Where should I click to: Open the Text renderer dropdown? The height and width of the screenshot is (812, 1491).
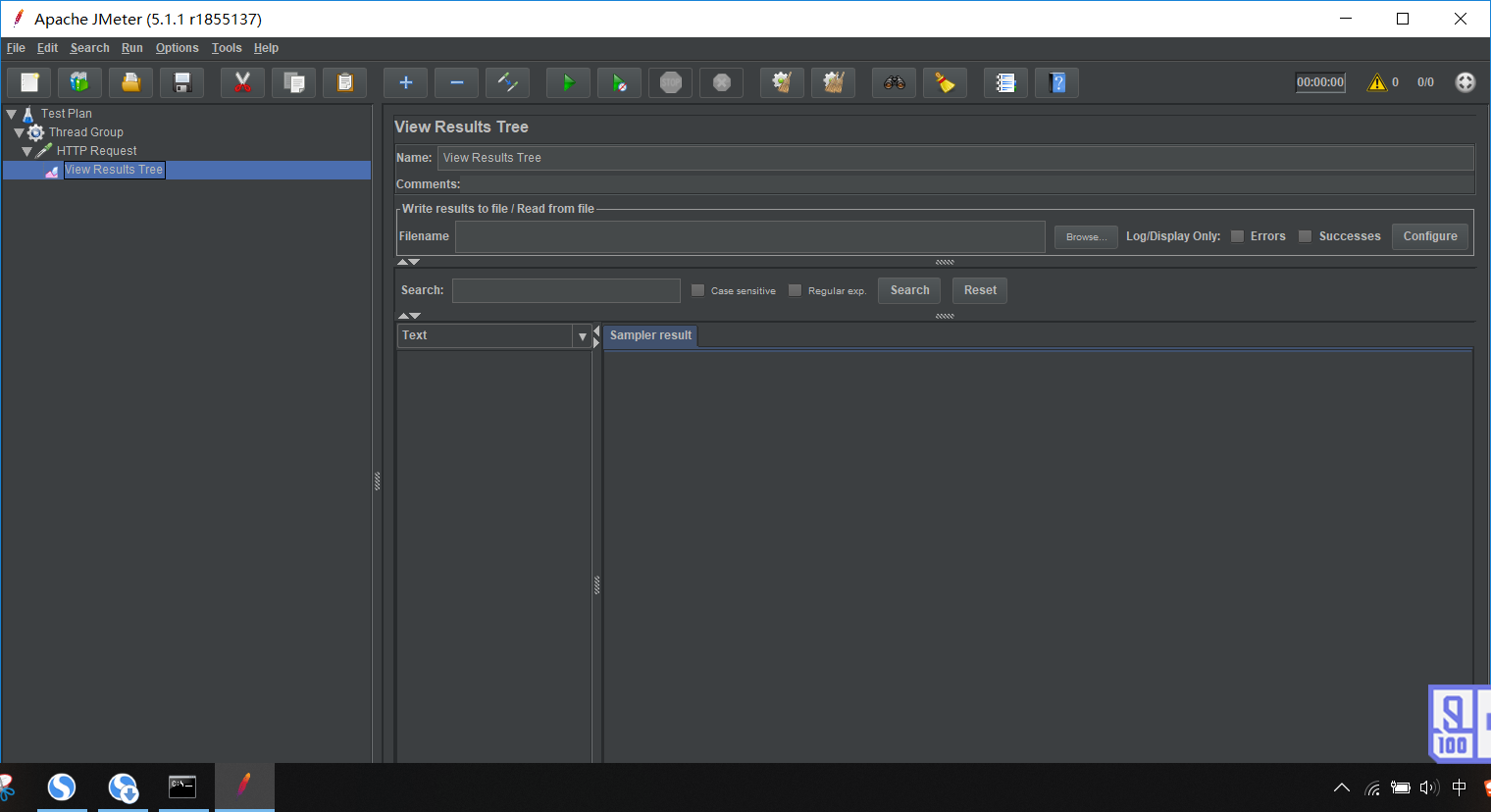coord(583,336)
